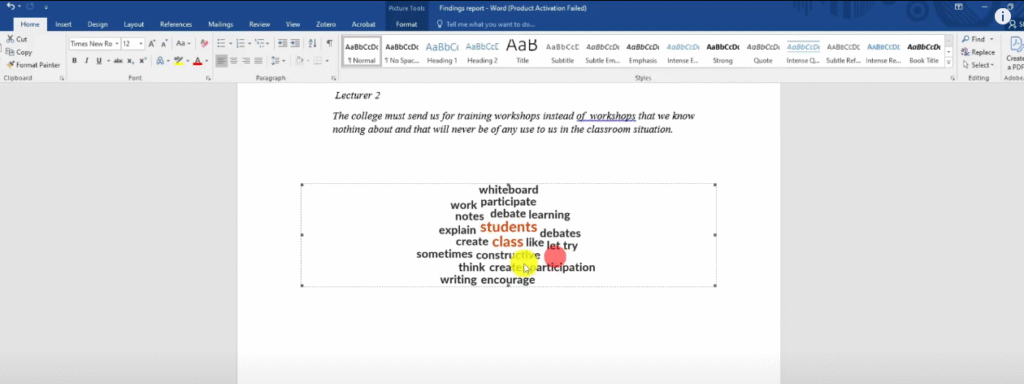Decrease paragraph indent
Image resolution: width=1024 pixels, height=384 pixels.
282,44
